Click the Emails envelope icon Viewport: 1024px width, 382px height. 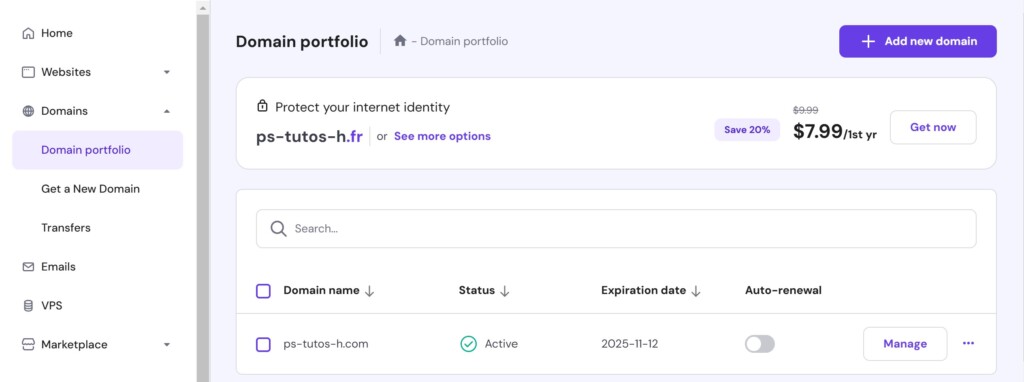28,266
